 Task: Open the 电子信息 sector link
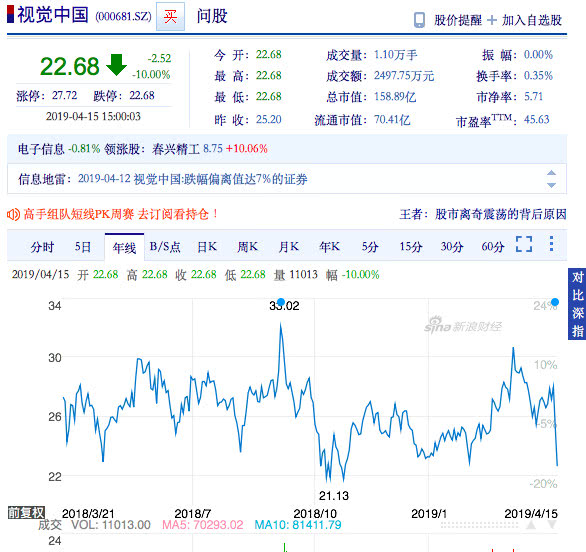[41, 149]
